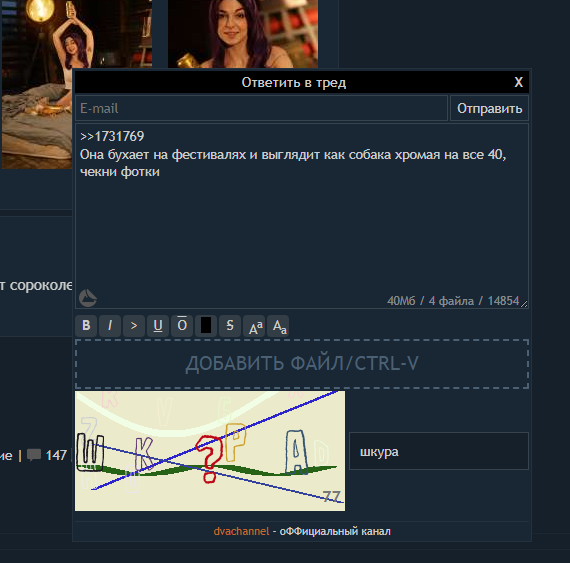570x563 pixels.
Task: Open the dvachannel link
Action: click(x=241, y=531)
